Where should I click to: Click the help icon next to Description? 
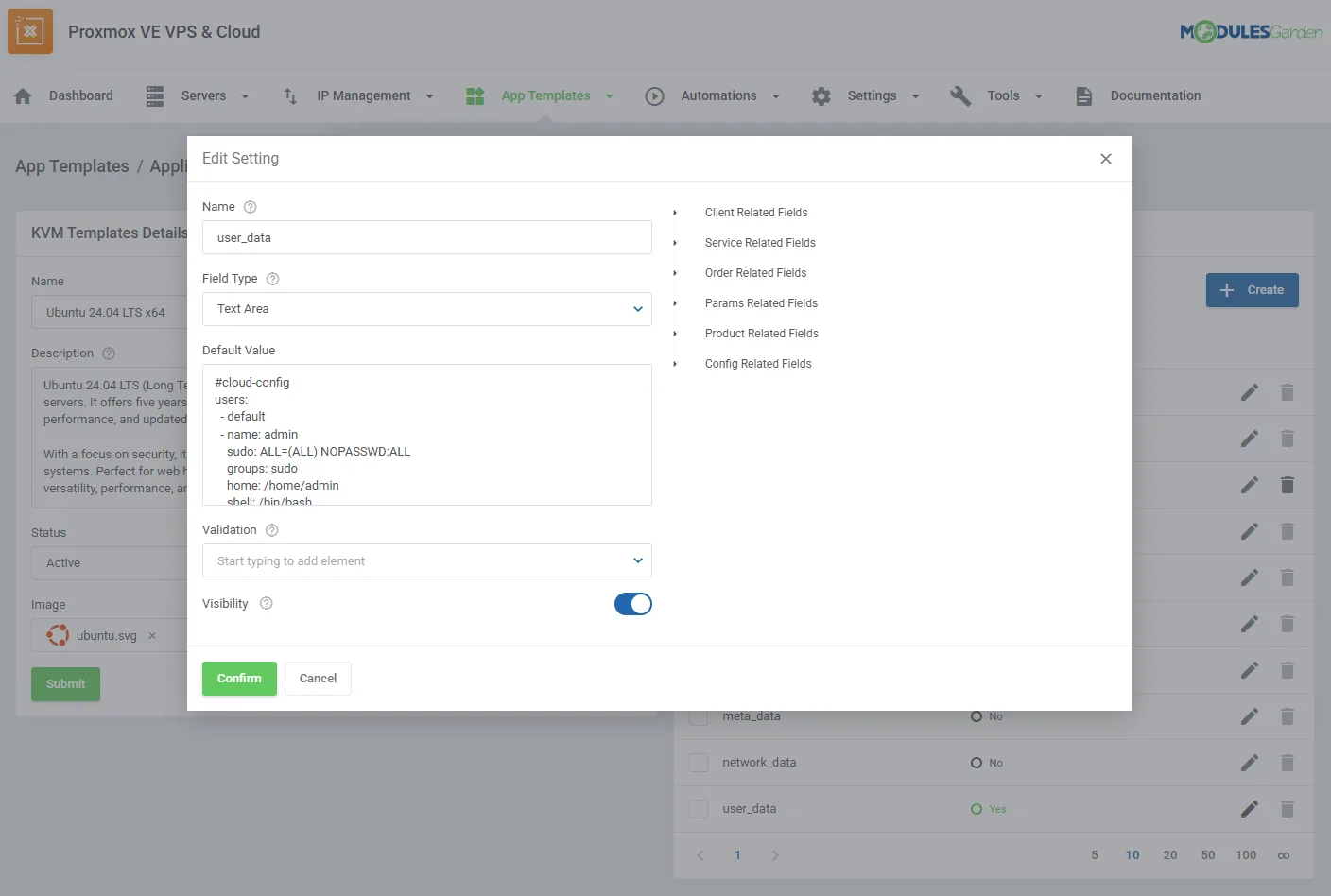[x=109, y=353]
